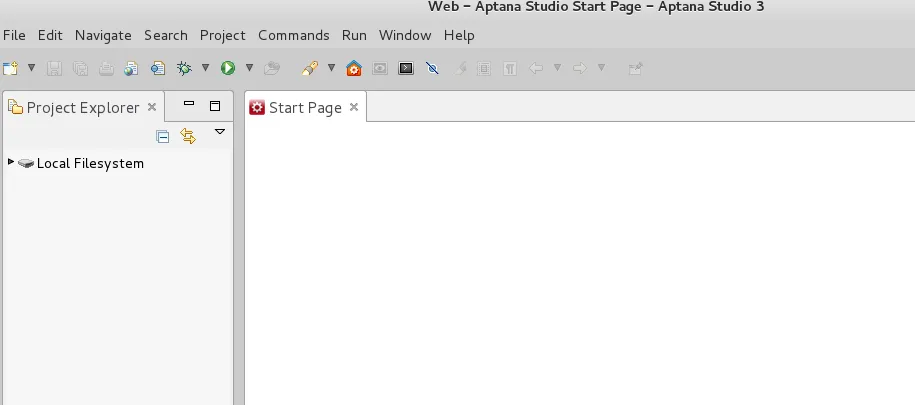Click Collapse All in Project Explorer

(x=163, y=137)
